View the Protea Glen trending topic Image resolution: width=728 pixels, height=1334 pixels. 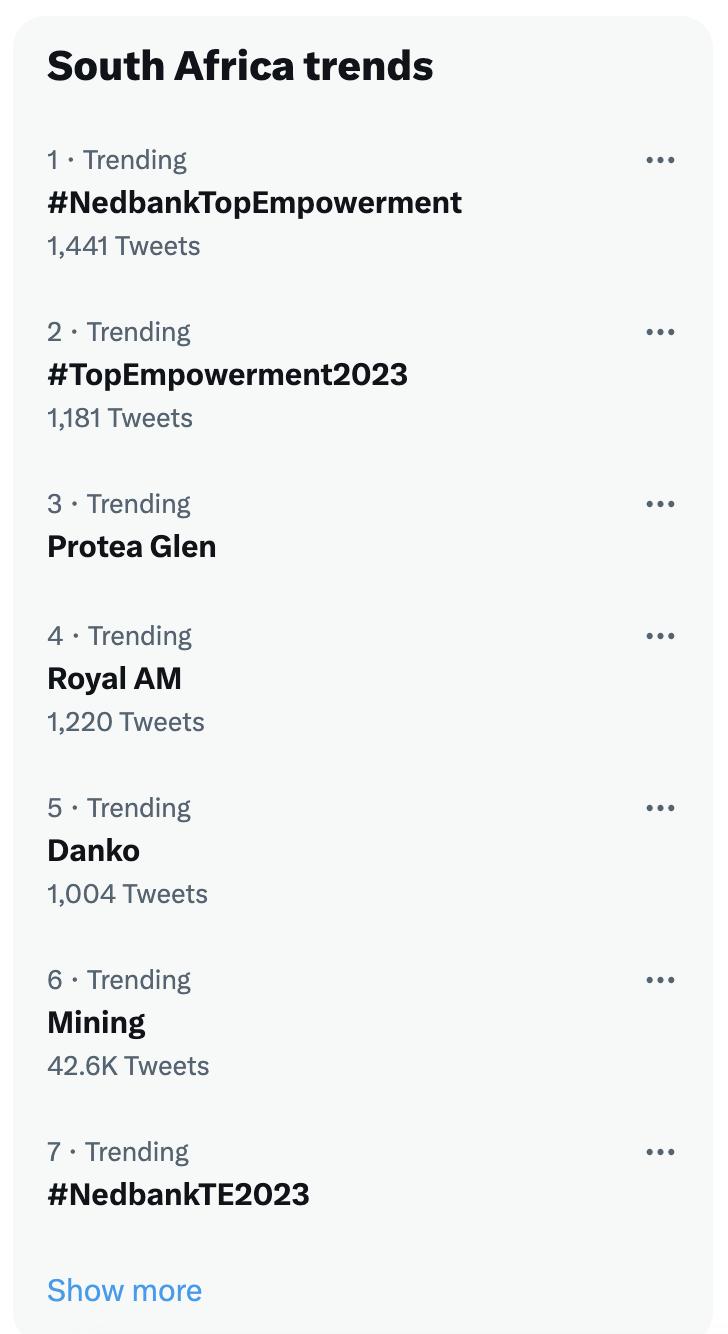(131, 547)
